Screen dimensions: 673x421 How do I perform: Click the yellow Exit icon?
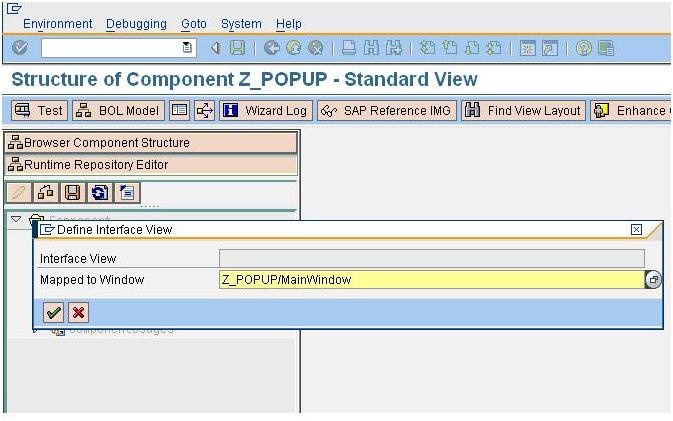click(294, 48)
